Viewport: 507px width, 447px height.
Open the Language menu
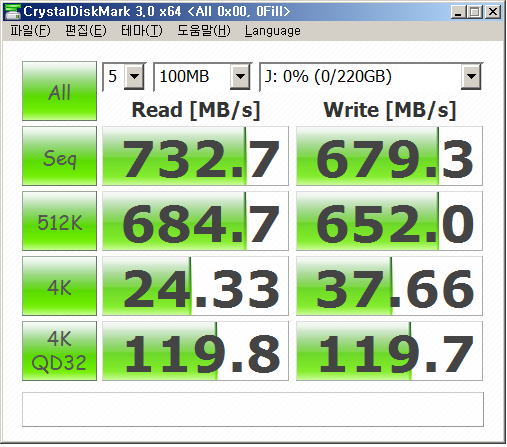pos(273,31)
